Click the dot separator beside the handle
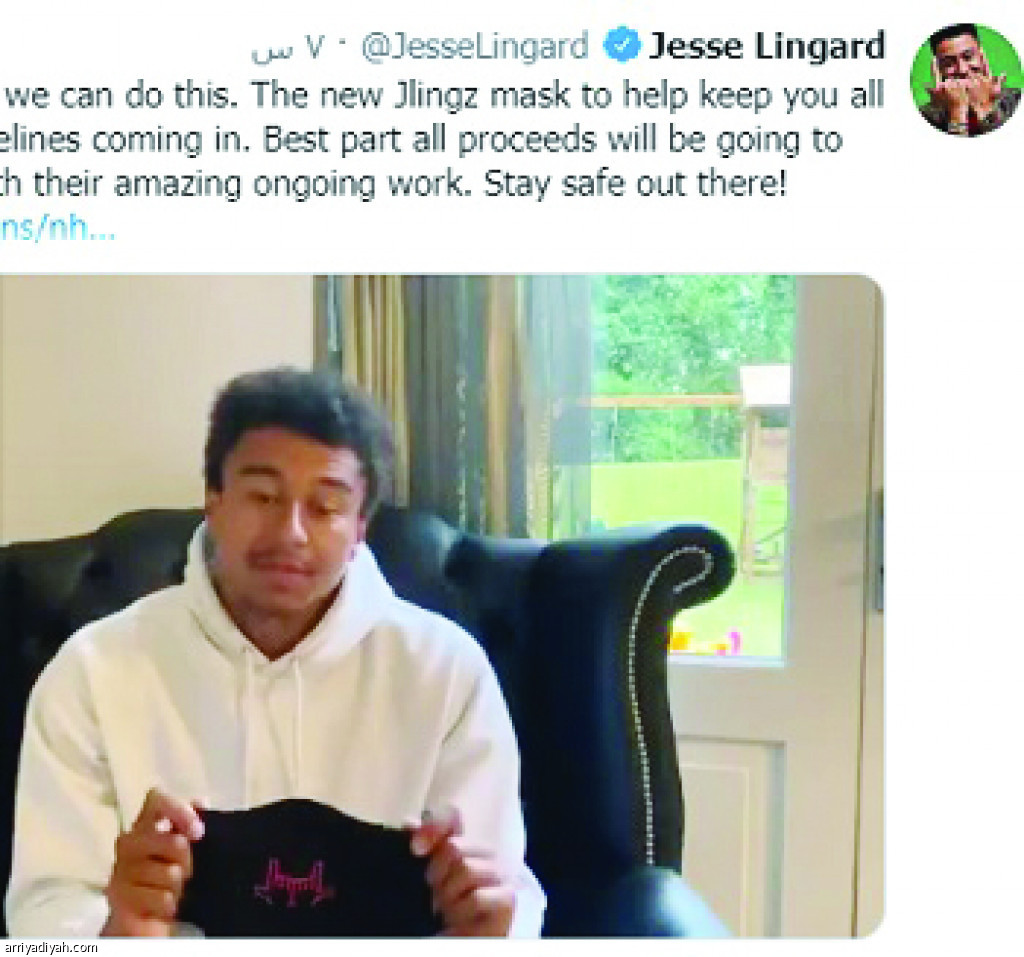This screenshot has width=1024, height=957. (344, 45)
